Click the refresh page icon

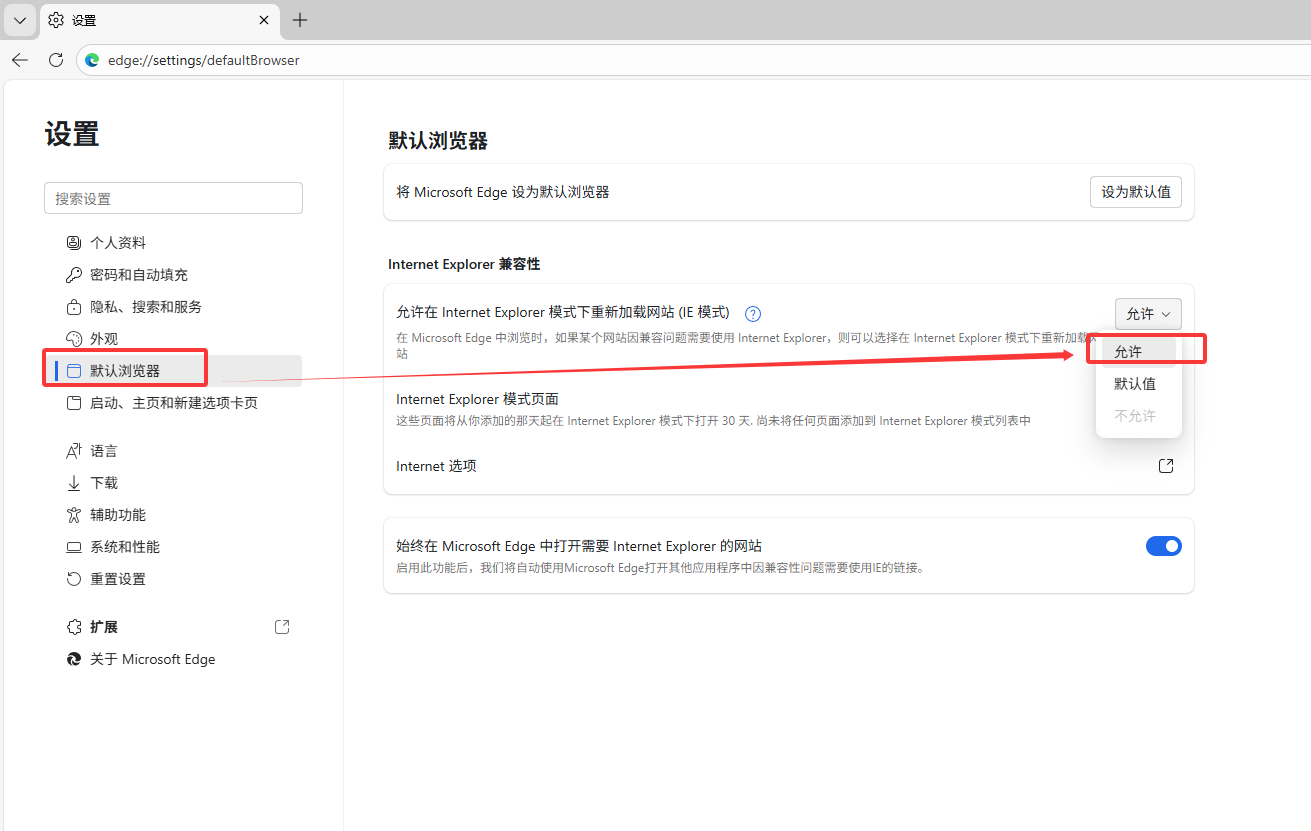pyautogui.click(x=56, y=60)
